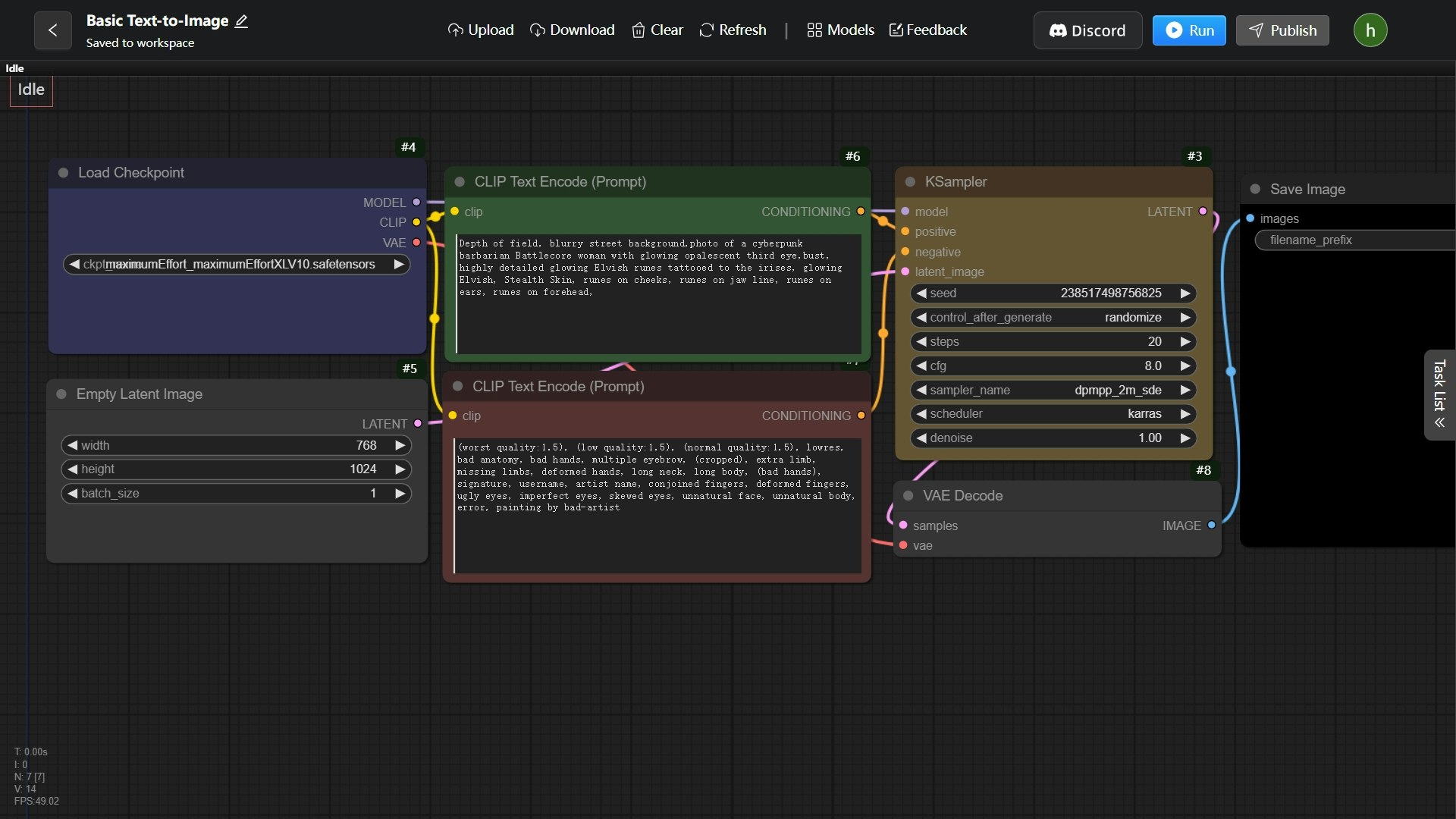Click the Discord button

(1087, 30)
